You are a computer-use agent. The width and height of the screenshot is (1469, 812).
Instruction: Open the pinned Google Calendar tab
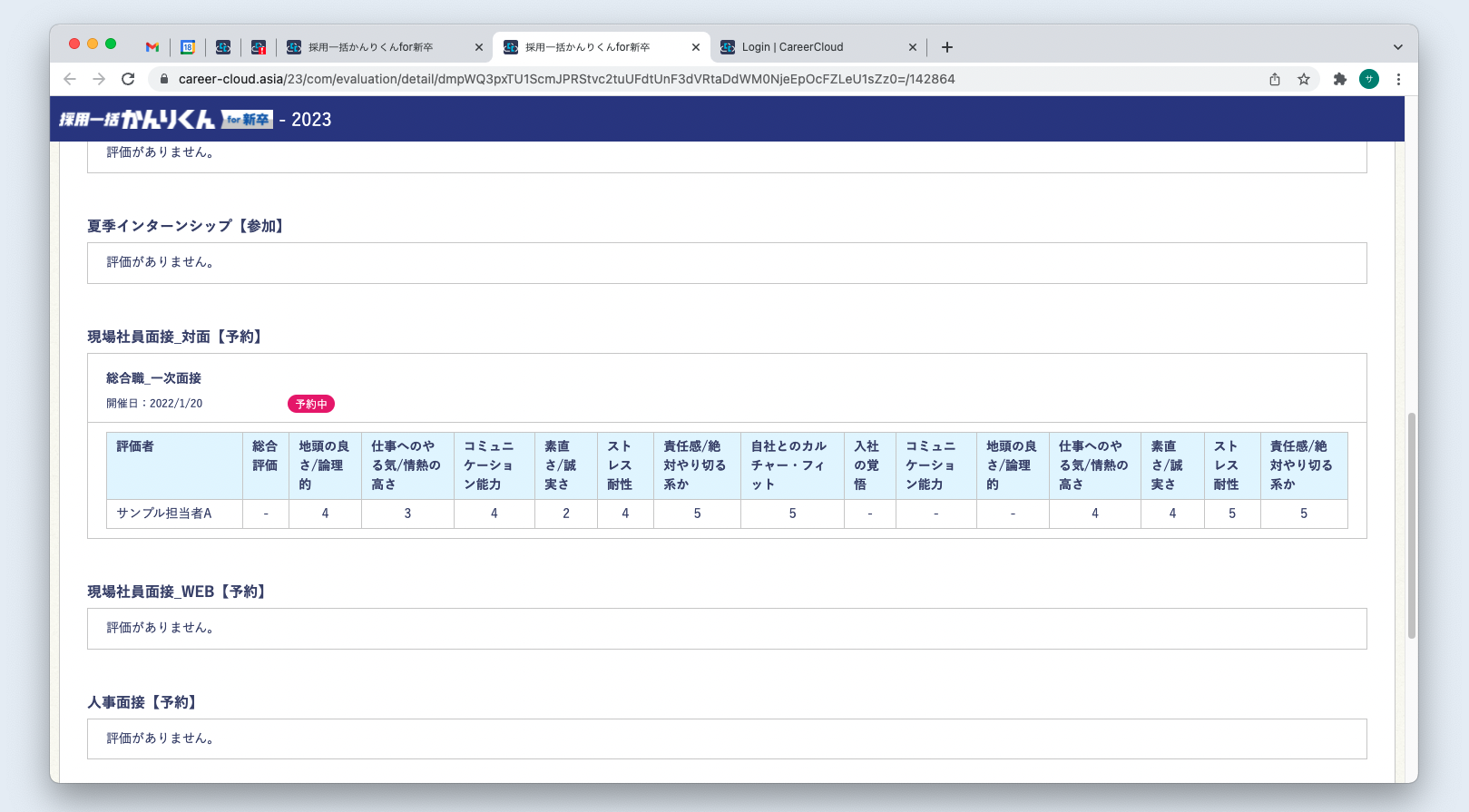[188, 47]
